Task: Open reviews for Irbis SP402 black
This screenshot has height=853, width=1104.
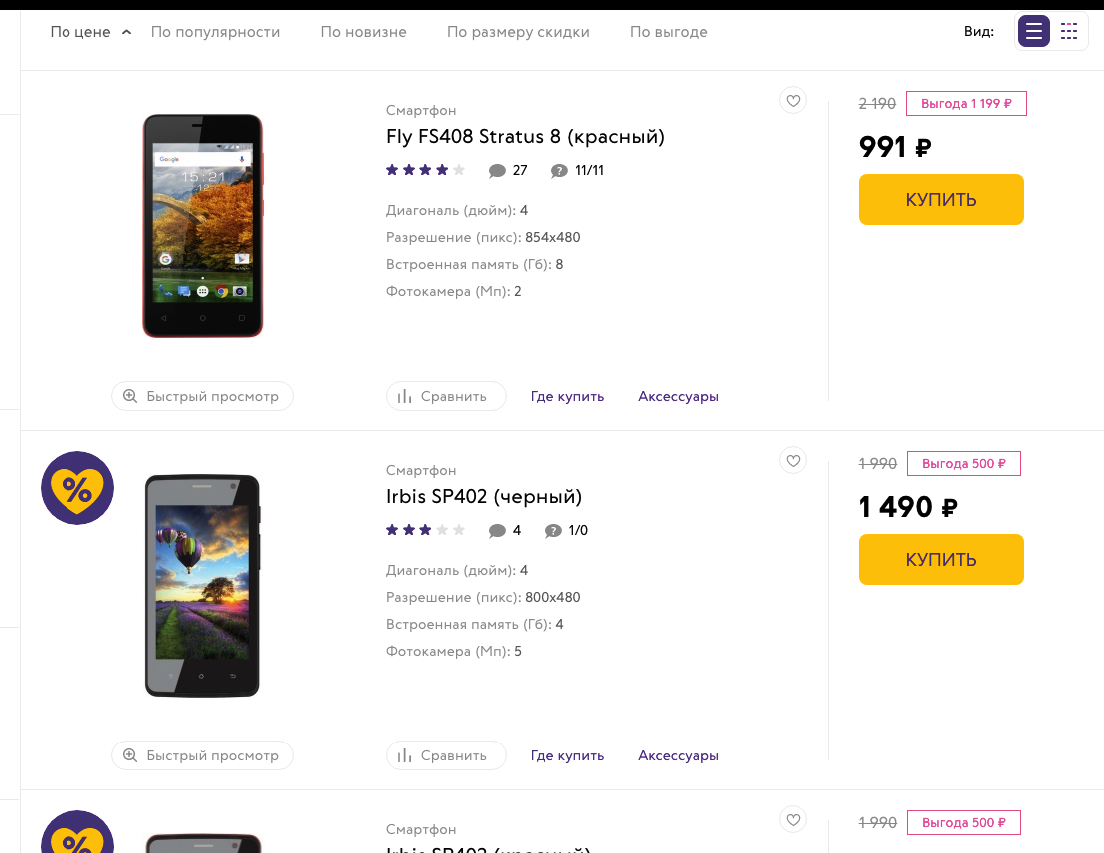Action: [x=504, y=531]
